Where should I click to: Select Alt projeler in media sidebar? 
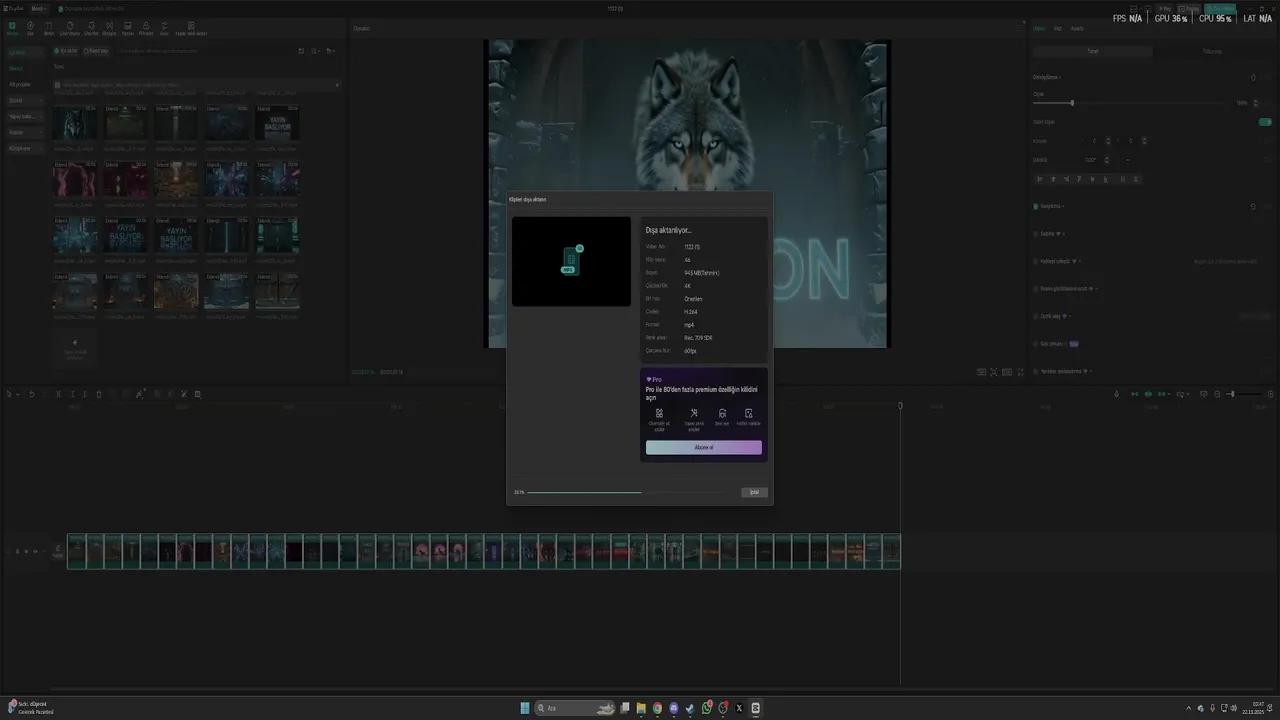(20, 84)
